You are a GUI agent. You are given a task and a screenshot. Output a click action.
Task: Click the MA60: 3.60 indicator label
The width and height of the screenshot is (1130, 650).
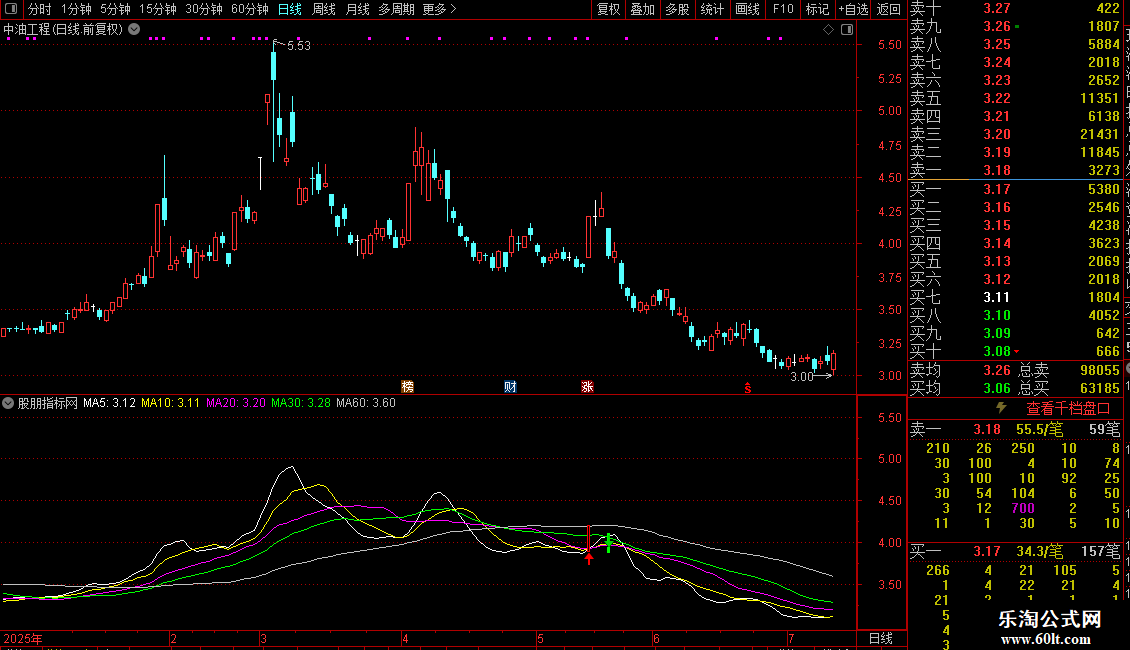(x=366, y=403)
